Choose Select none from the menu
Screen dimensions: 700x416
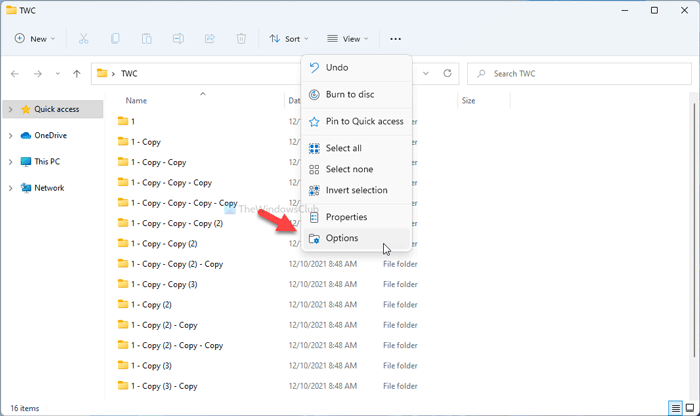pyautogui.click(x=356, y=169)
